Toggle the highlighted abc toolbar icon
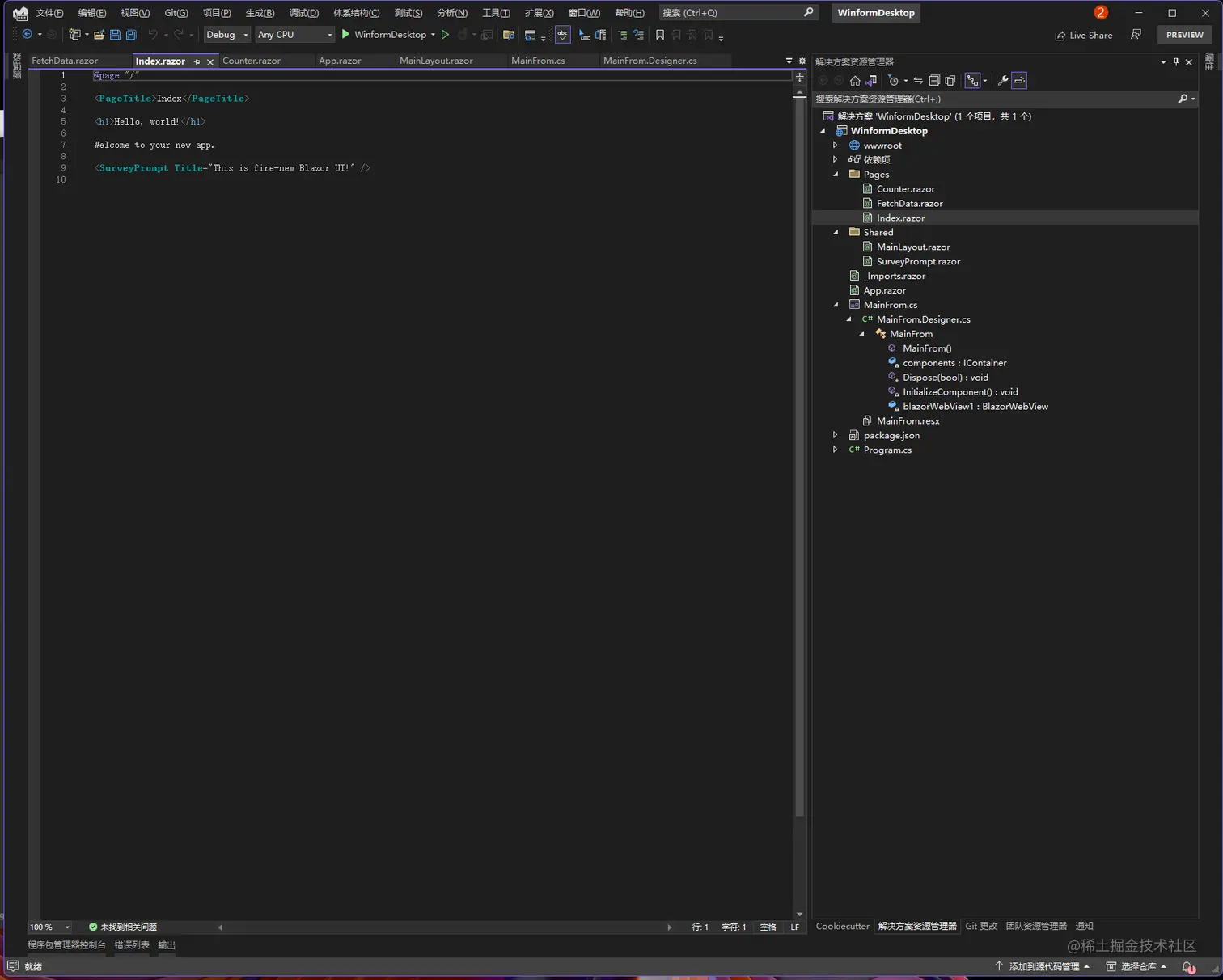The width and height of the screenshot is (1223, 980). [x=562, y=35]
